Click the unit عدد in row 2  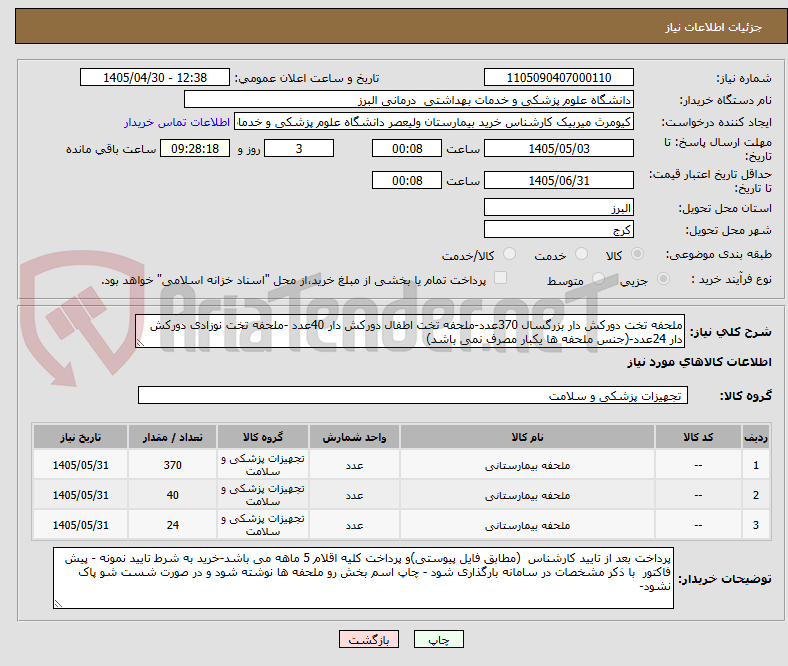[x=354, y=496]
